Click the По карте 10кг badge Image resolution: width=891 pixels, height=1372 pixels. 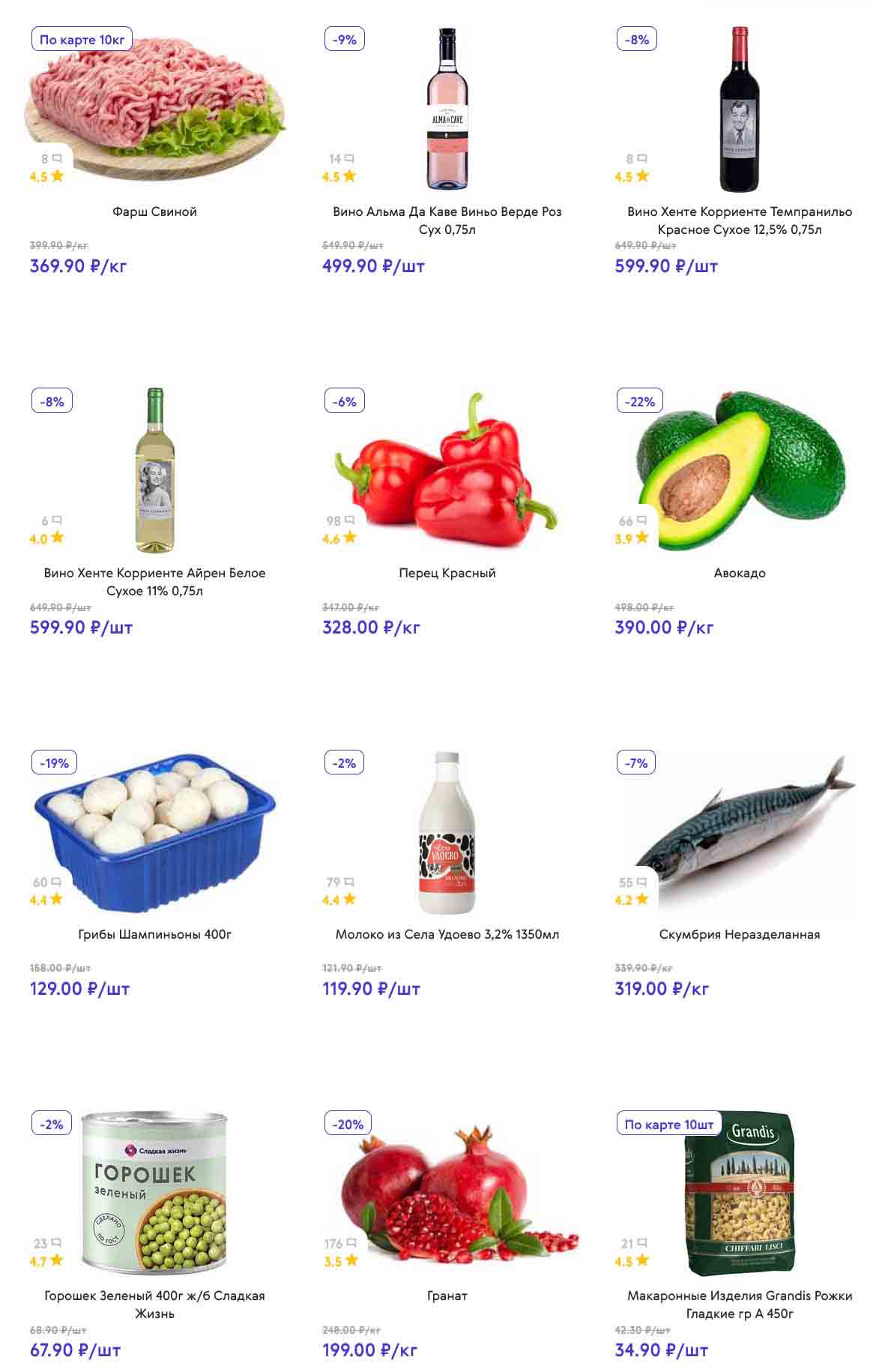coord(82,40)
